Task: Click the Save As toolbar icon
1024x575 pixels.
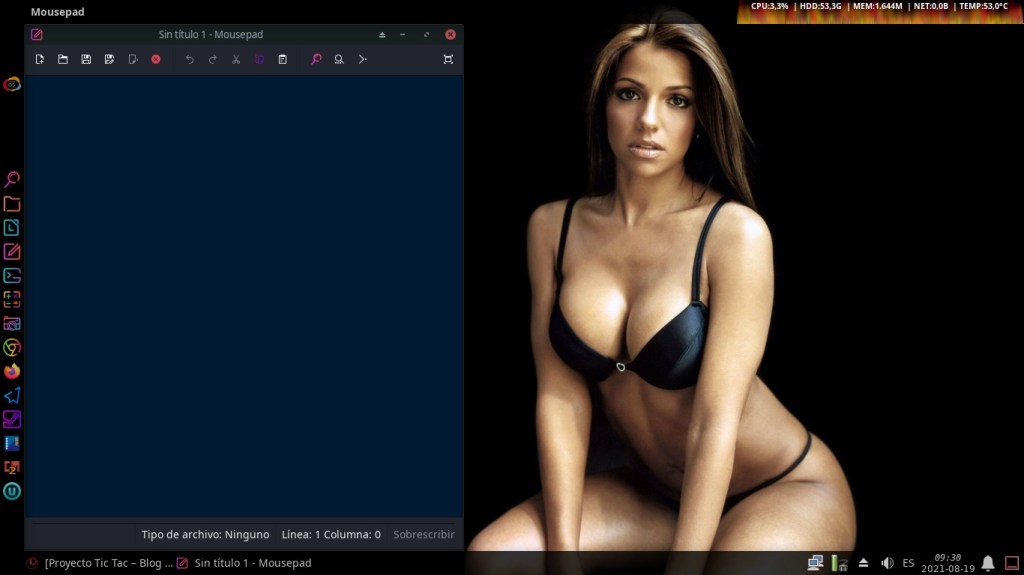Action: coord(109,60)
